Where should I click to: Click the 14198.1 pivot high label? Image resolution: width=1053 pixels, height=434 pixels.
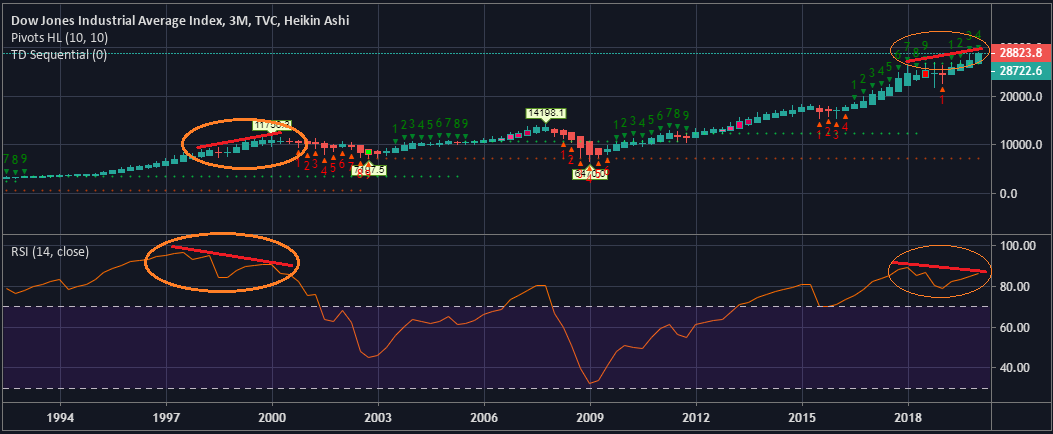point(544,114)
